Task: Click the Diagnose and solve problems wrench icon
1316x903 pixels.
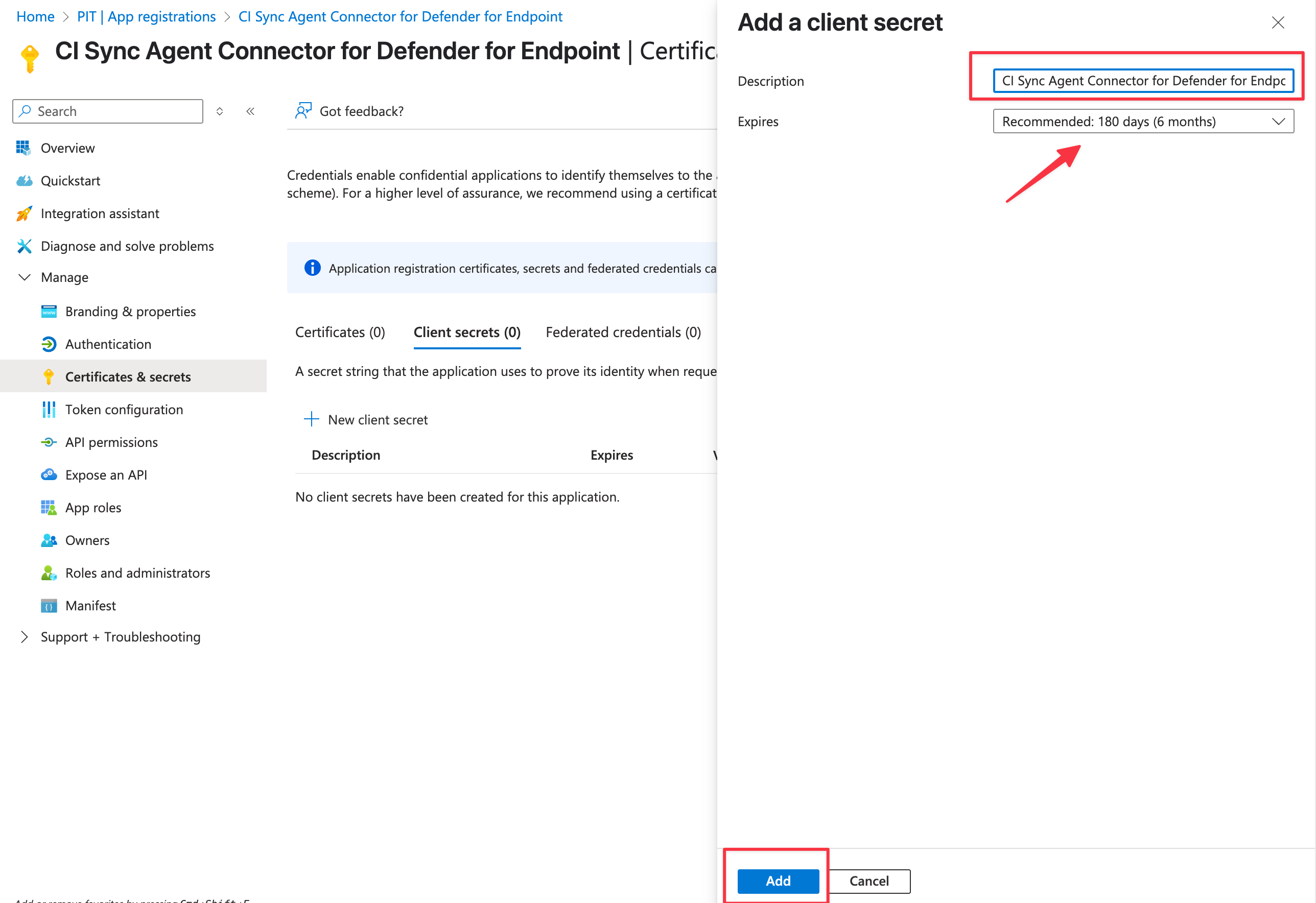Action: click(24, 246)
